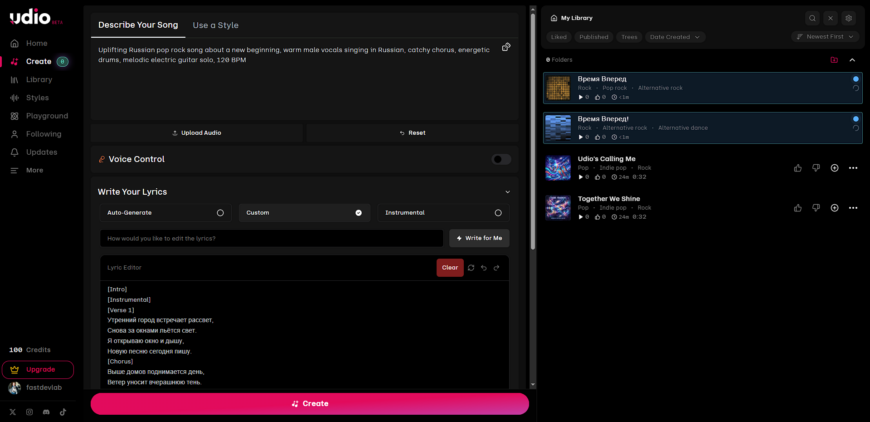Regenerate lyrics in Lyric Editor
The height and width of the screenshot is (422, 870).
(x=471, y=268)
